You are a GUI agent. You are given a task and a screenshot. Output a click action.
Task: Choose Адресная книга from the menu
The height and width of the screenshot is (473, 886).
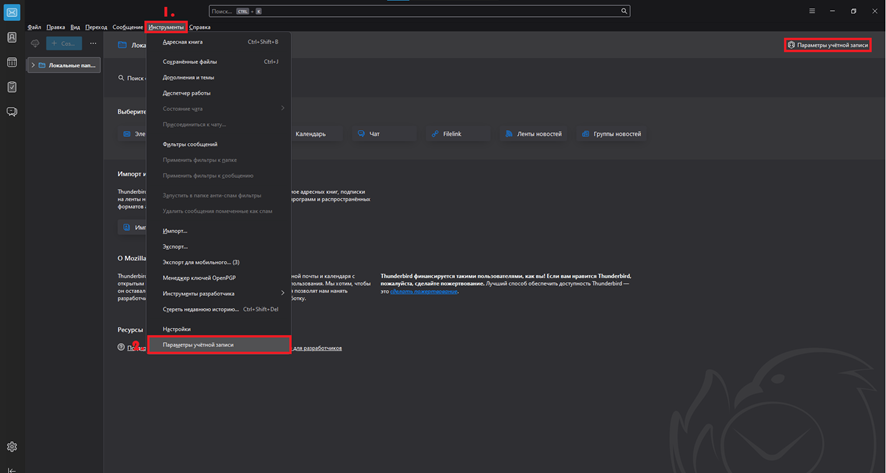click(x=219, y=42)
